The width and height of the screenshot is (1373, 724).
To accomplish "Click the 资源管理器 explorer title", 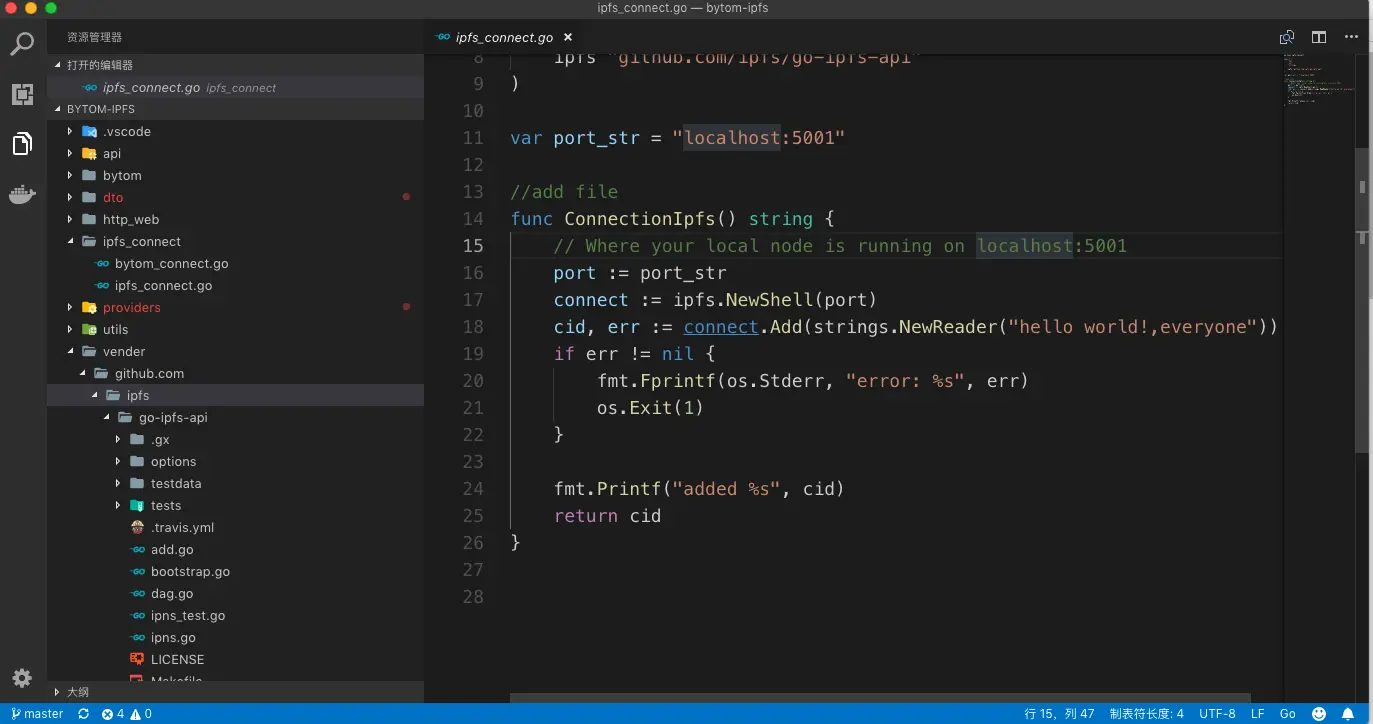I will click(x=95, y=37).
